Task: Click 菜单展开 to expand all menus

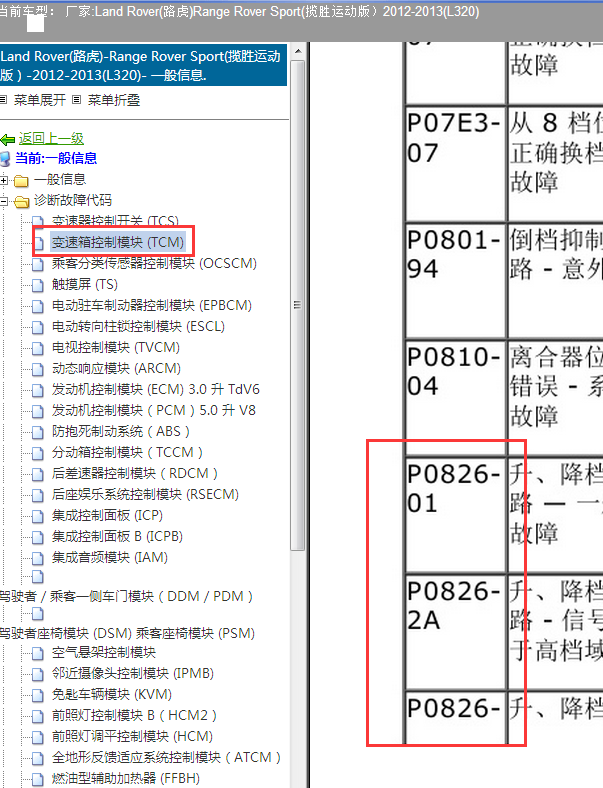Action: [40, 100]
